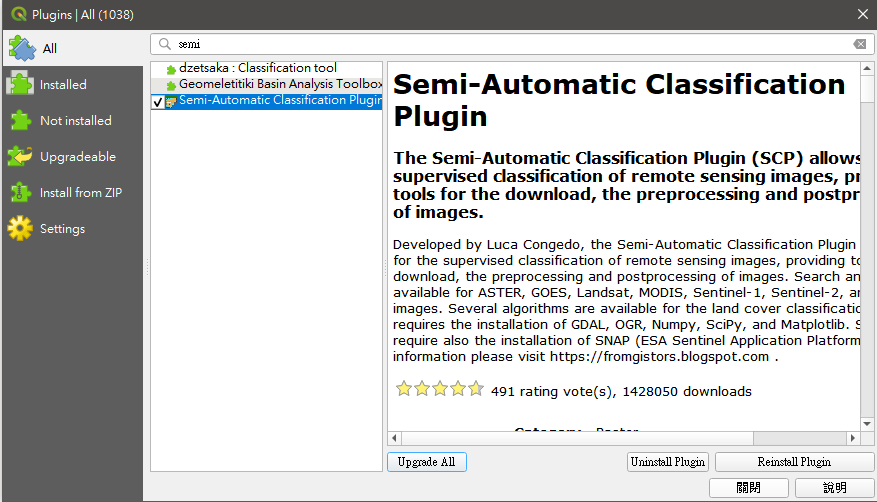Click Semi-Automatic Classification Plugin list icon
The image size is (877, 502).
click(x=171, y=102)
